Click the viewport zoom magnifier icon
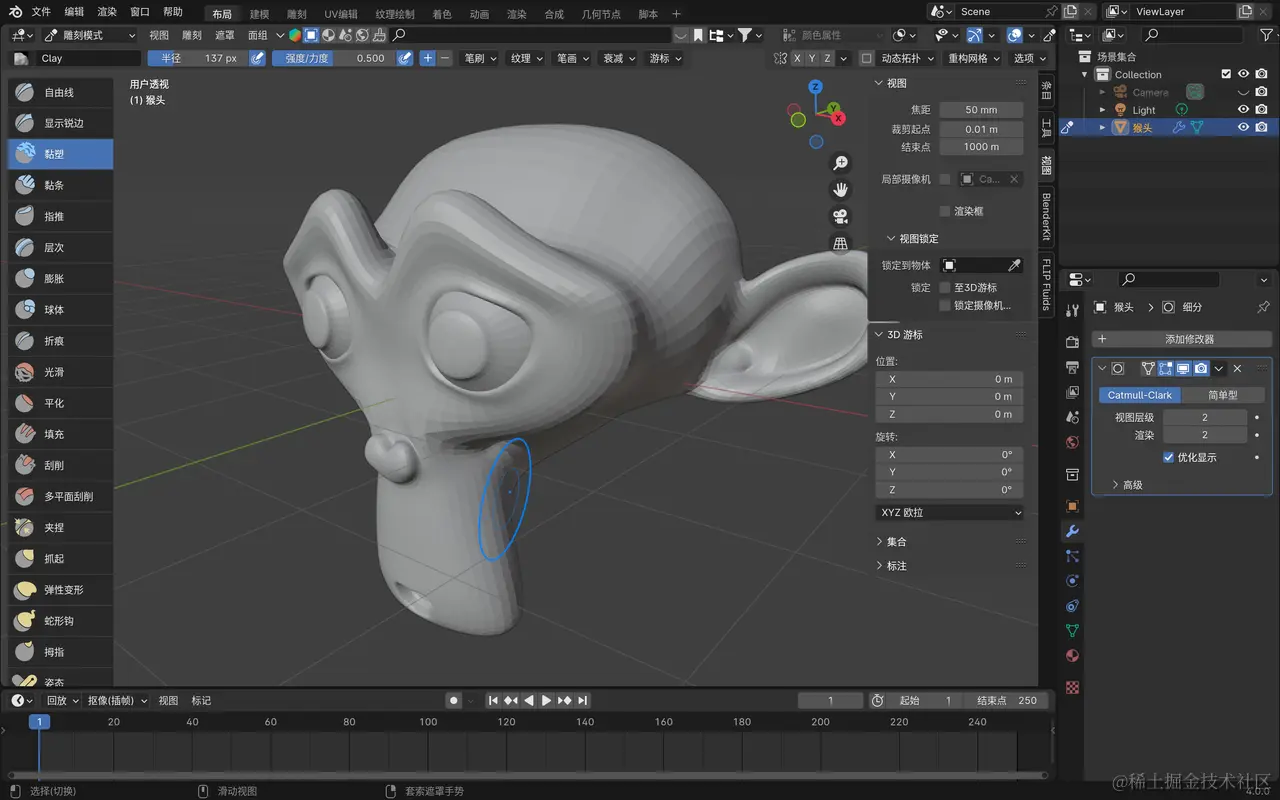 pyautogui.click(x=841, y=163)
